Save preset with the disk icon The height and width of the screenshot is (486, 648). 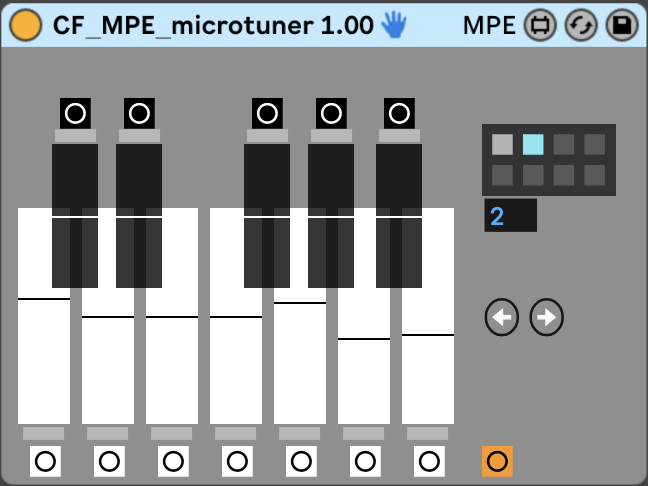click(621, 26)
